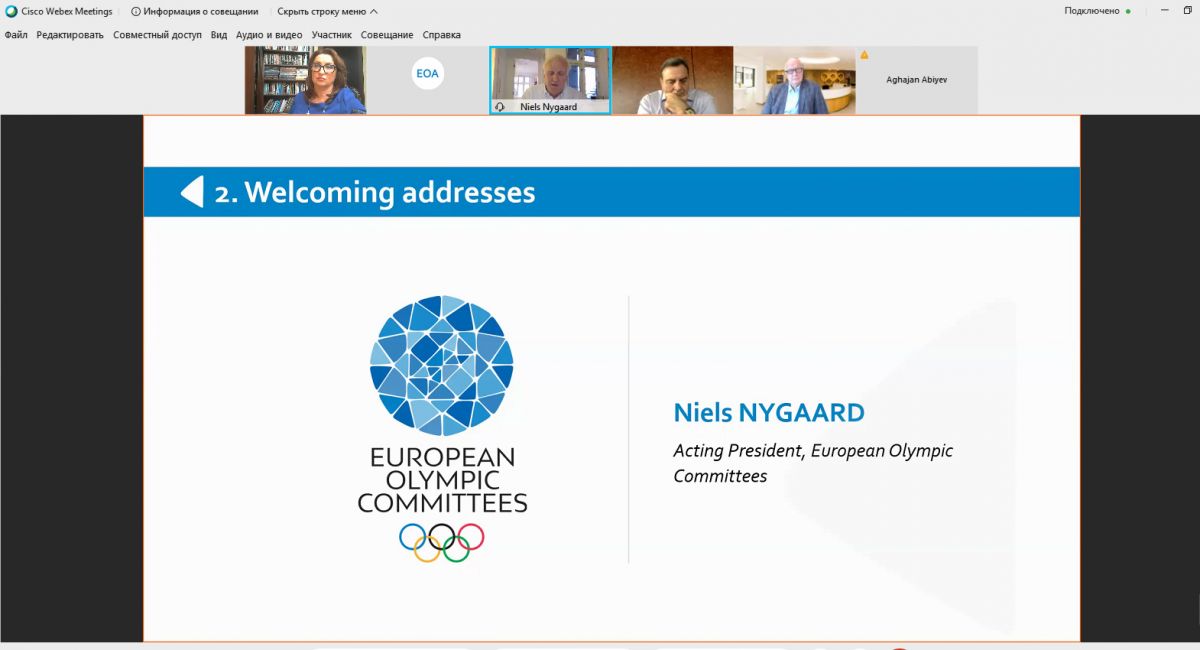Viewport: 1200px width, 650px height.
Task: Click Информация о совещании button
Action: pyautogui.click(x=200, y=11)
